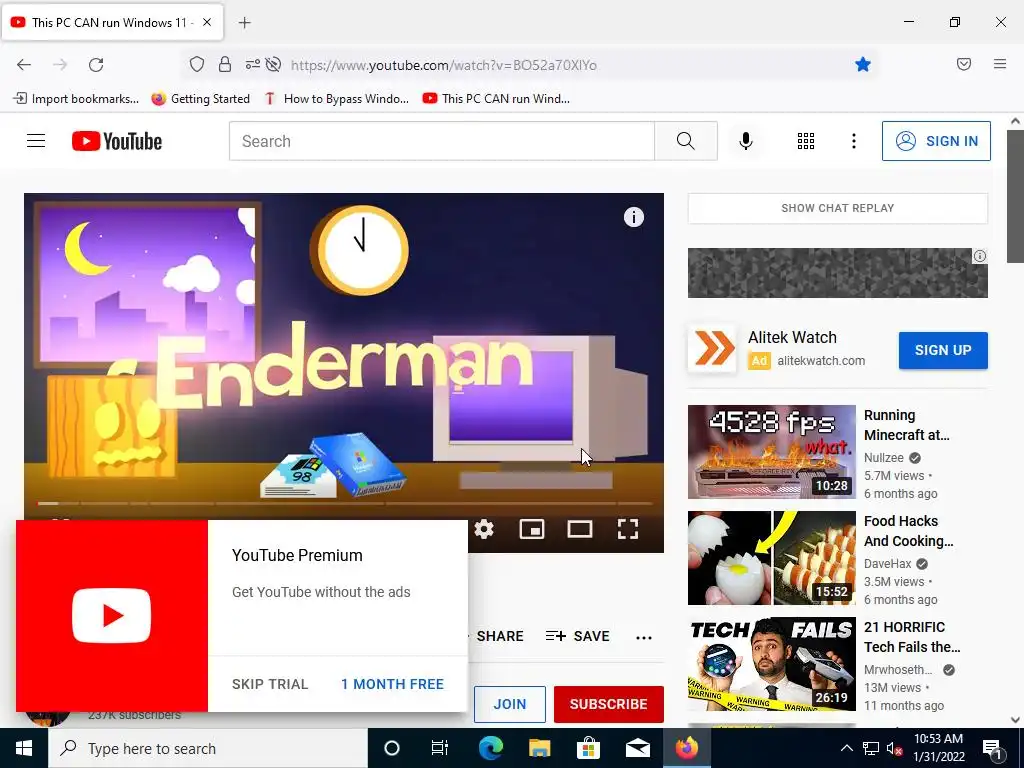This screenshot has height=768, width=1024.
Task: Click the video info card icon
Action: pyautogui.click(x=633, y=217)
